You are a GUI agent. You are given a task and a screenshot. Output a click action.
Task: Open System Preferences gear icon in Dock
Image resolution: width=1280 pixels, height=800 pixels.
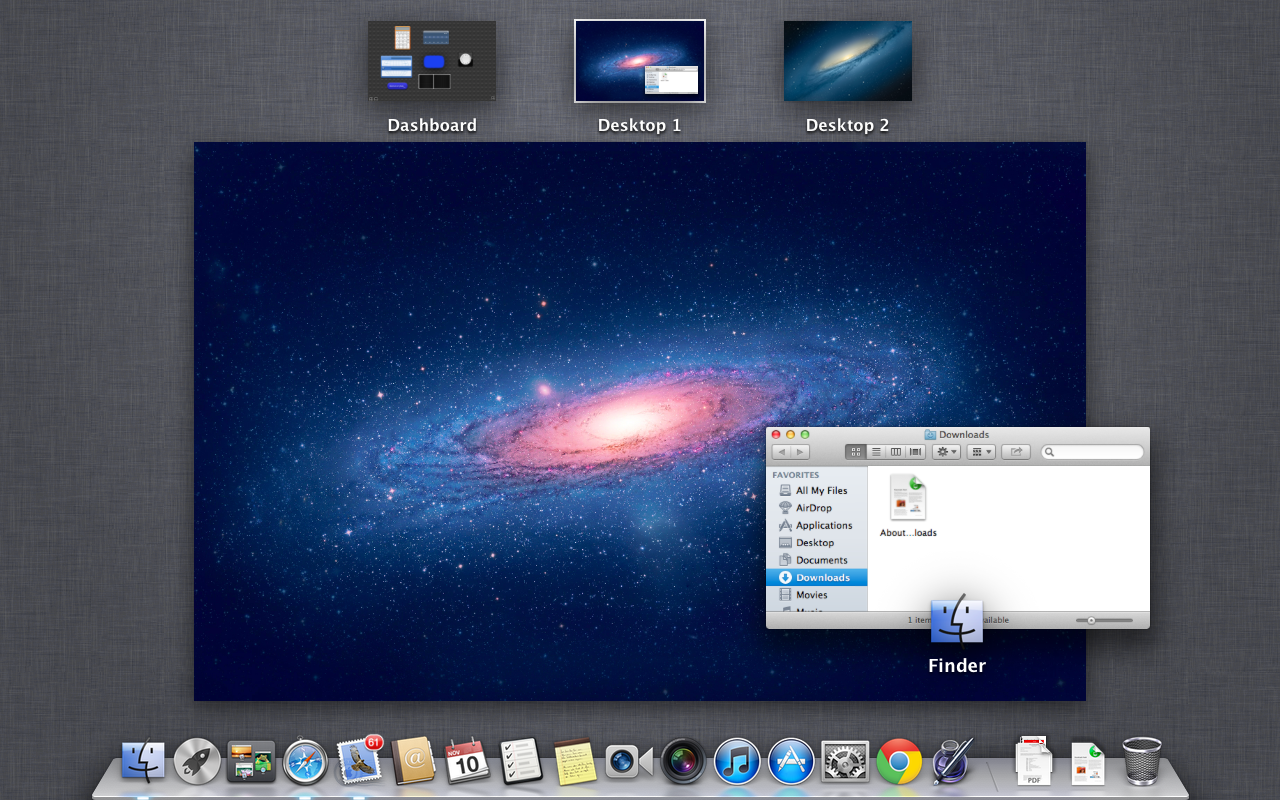[x=845, y=762]
